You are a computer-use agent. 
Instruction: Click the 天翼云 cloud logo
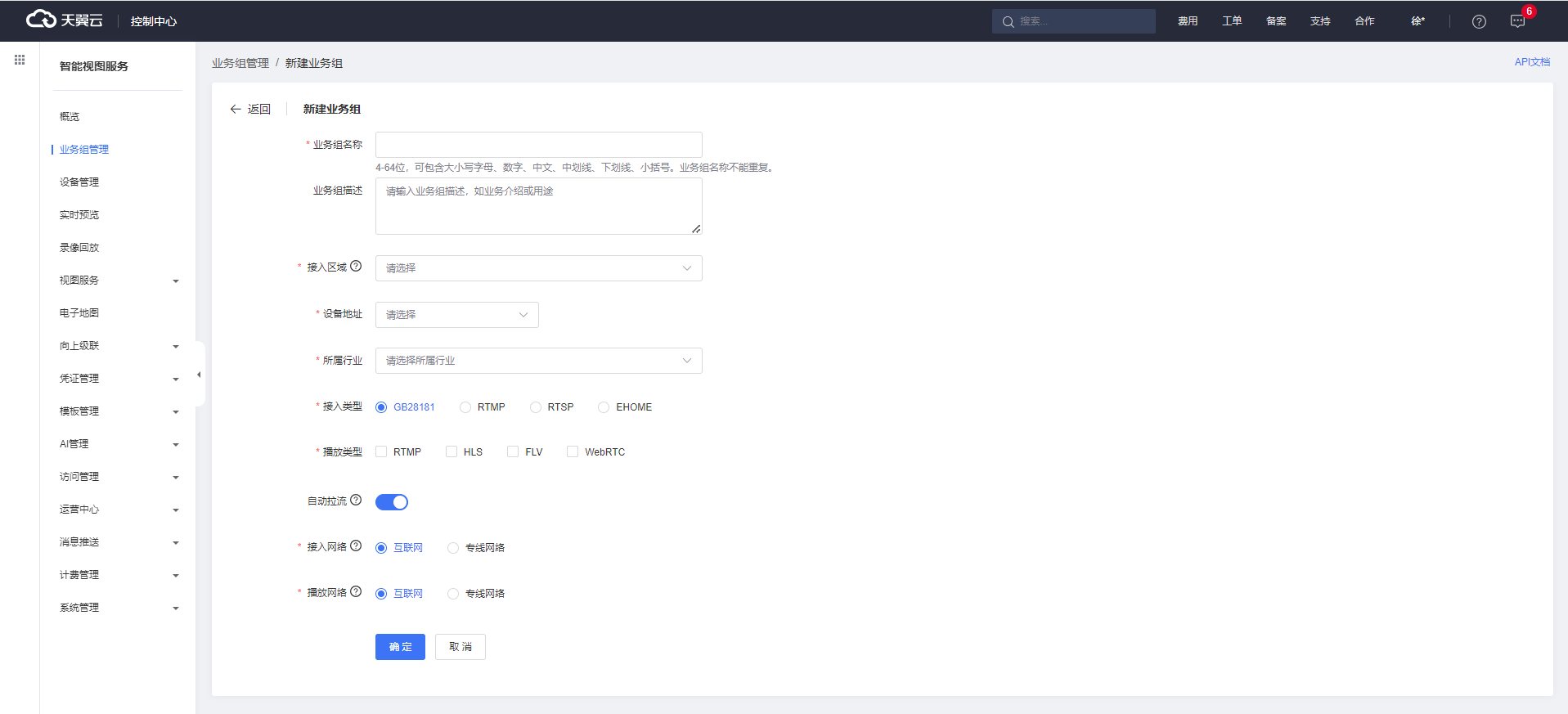(x=64, y=20)
